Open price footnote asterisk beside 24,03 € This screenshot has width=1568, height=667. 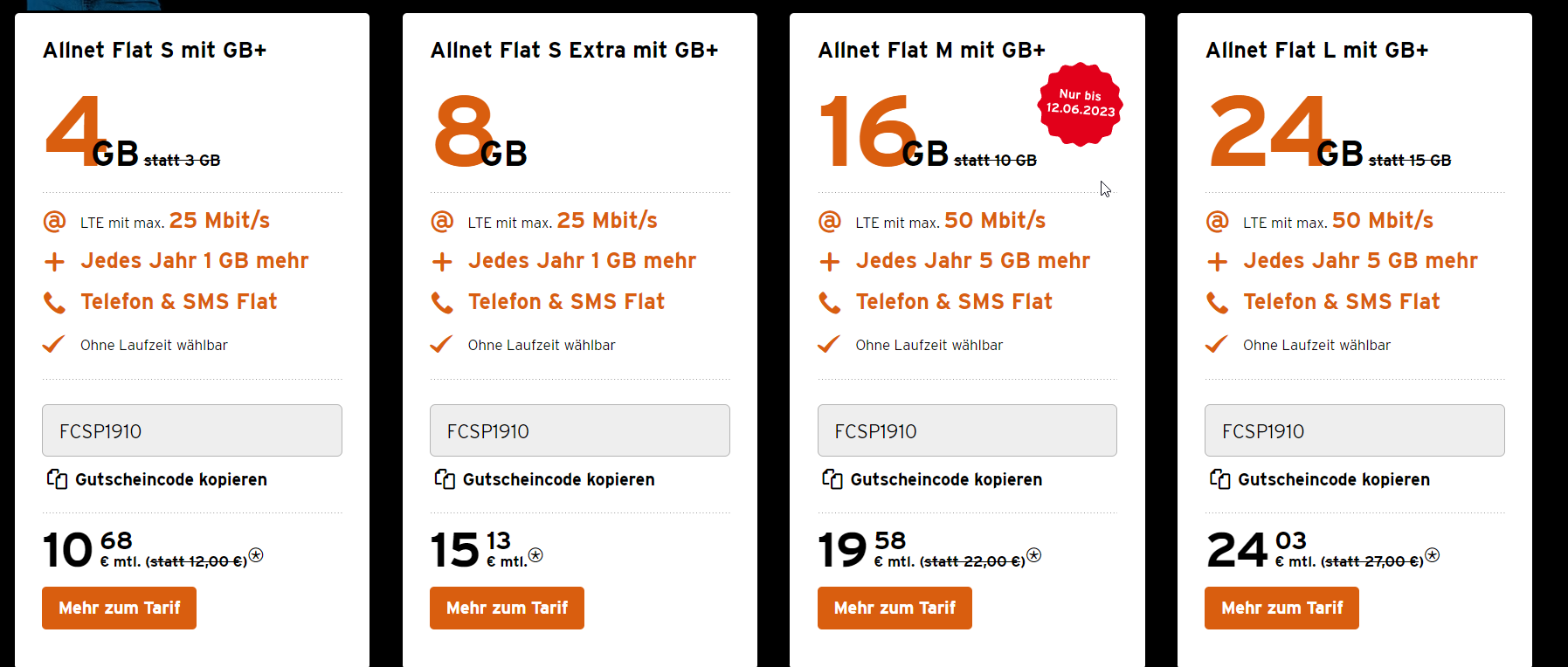[x=1433, y=554]
